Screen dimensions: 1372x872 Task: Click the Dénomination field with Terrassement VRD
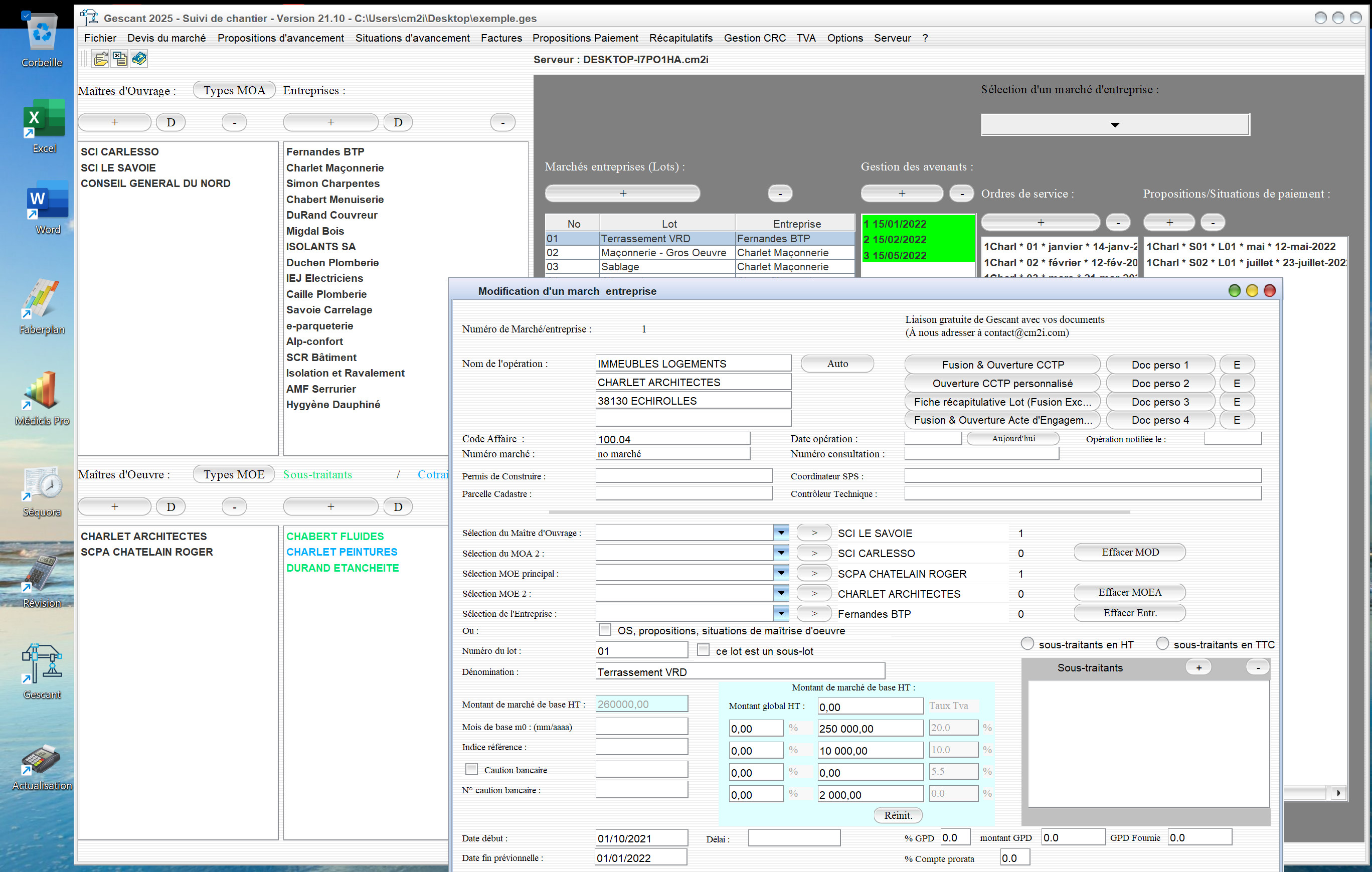tap(740, 671)
